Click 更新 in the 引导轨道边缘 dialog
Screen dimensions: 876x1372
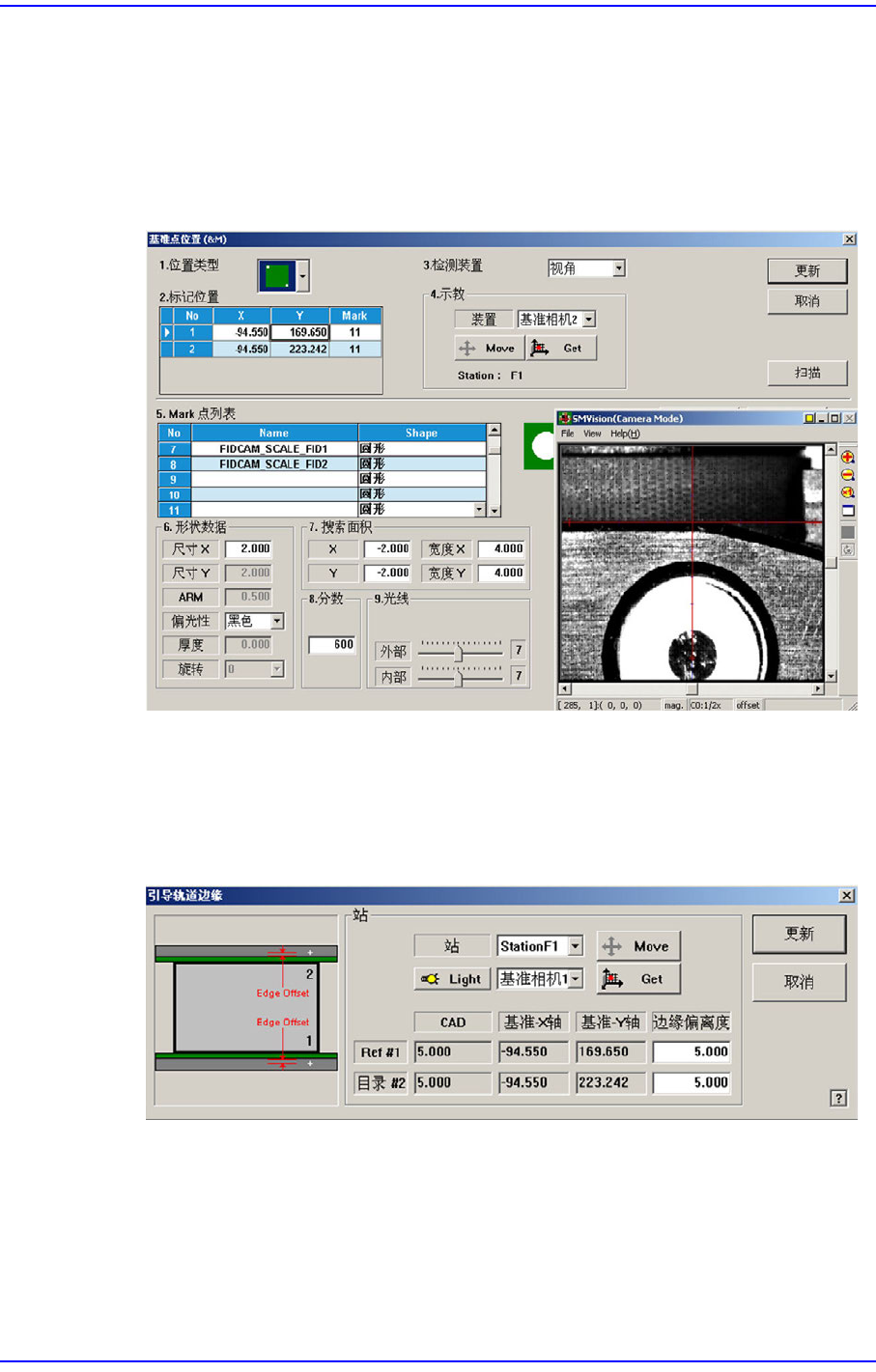(x=799, y=934)
